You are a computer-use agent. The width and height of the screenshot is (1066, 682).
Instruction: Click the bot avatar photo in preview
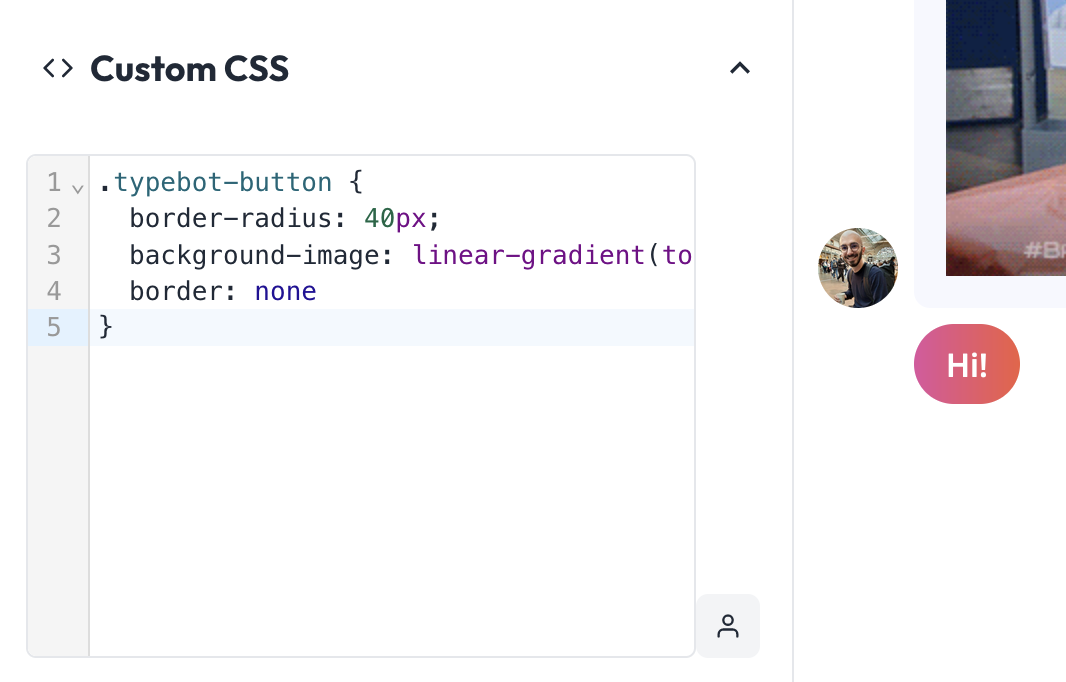(x=858, y=268)
